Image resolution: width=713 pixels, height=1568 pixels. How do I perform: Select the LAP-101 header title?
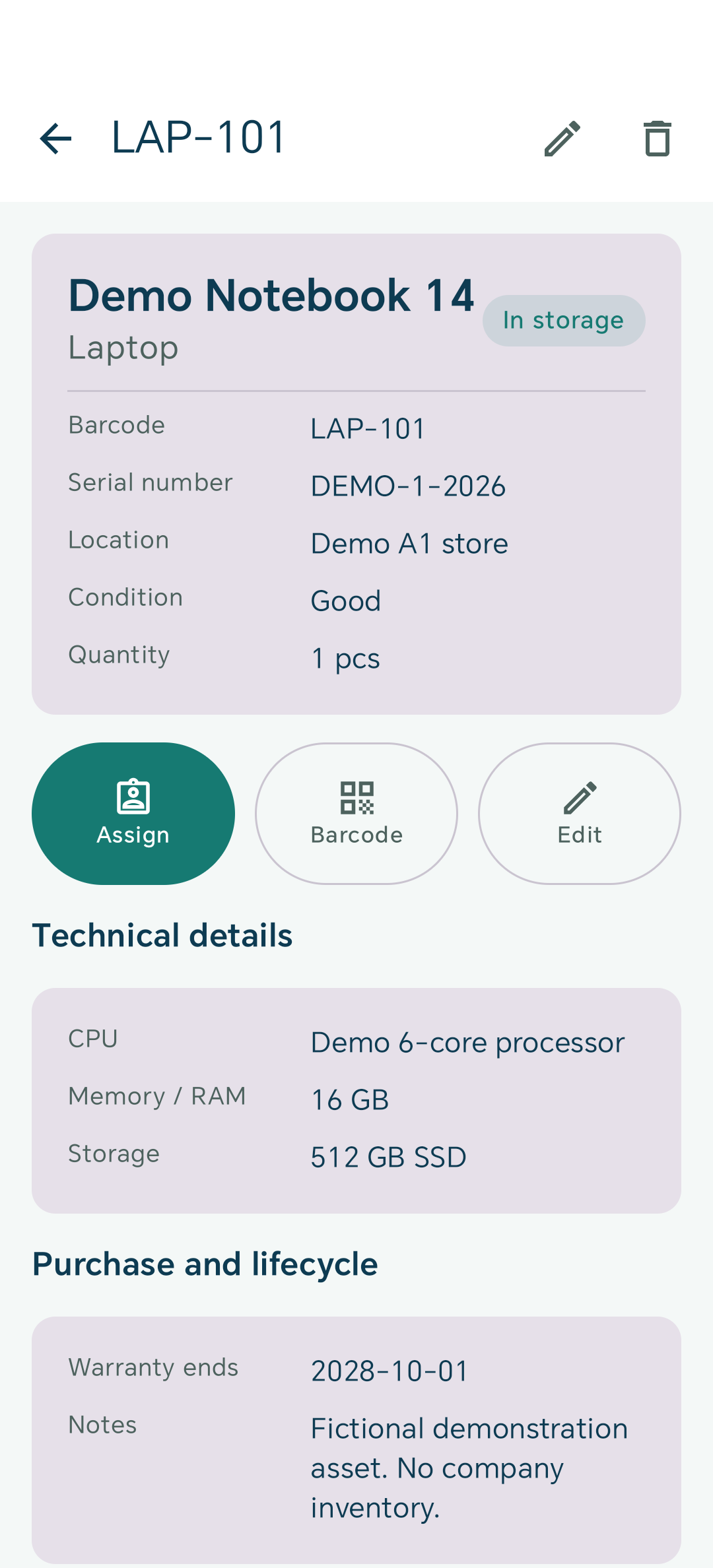199,138
